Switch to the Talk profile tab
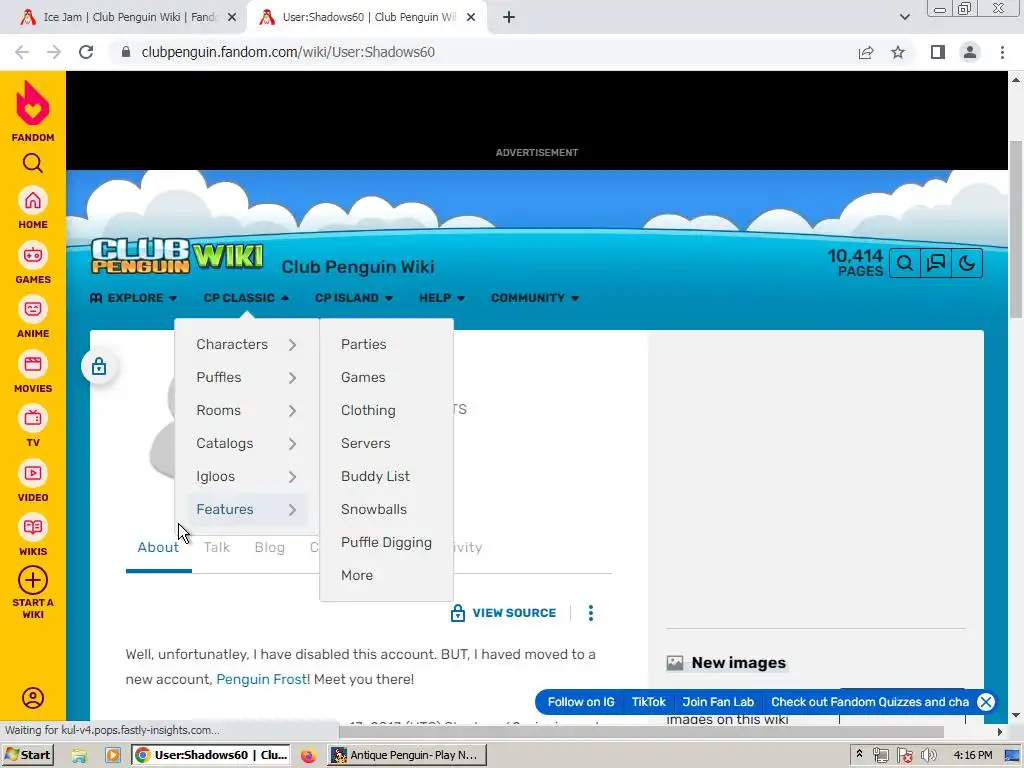 coord(216,547)
